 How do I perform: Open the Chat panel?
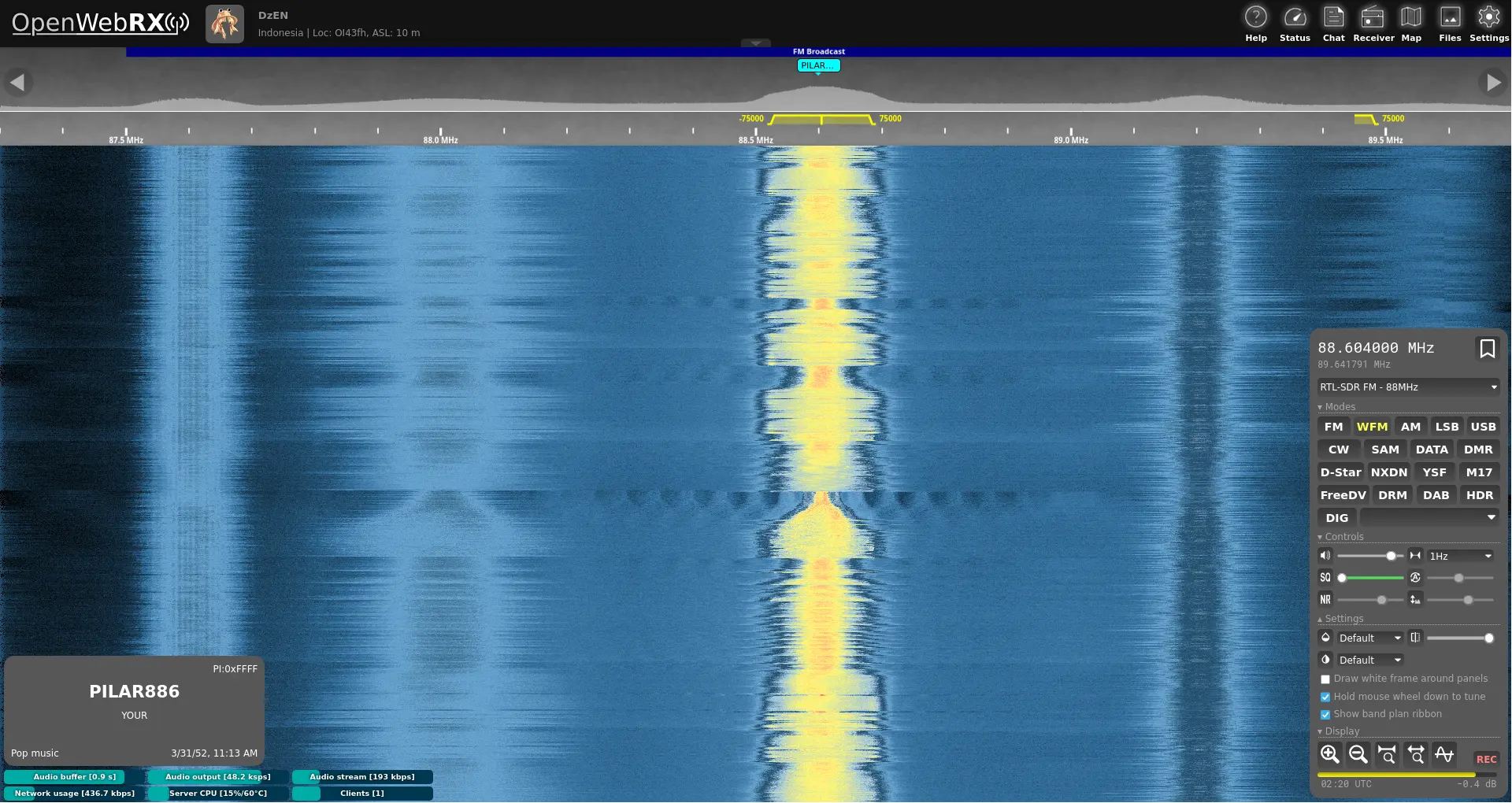point(1333,24)
